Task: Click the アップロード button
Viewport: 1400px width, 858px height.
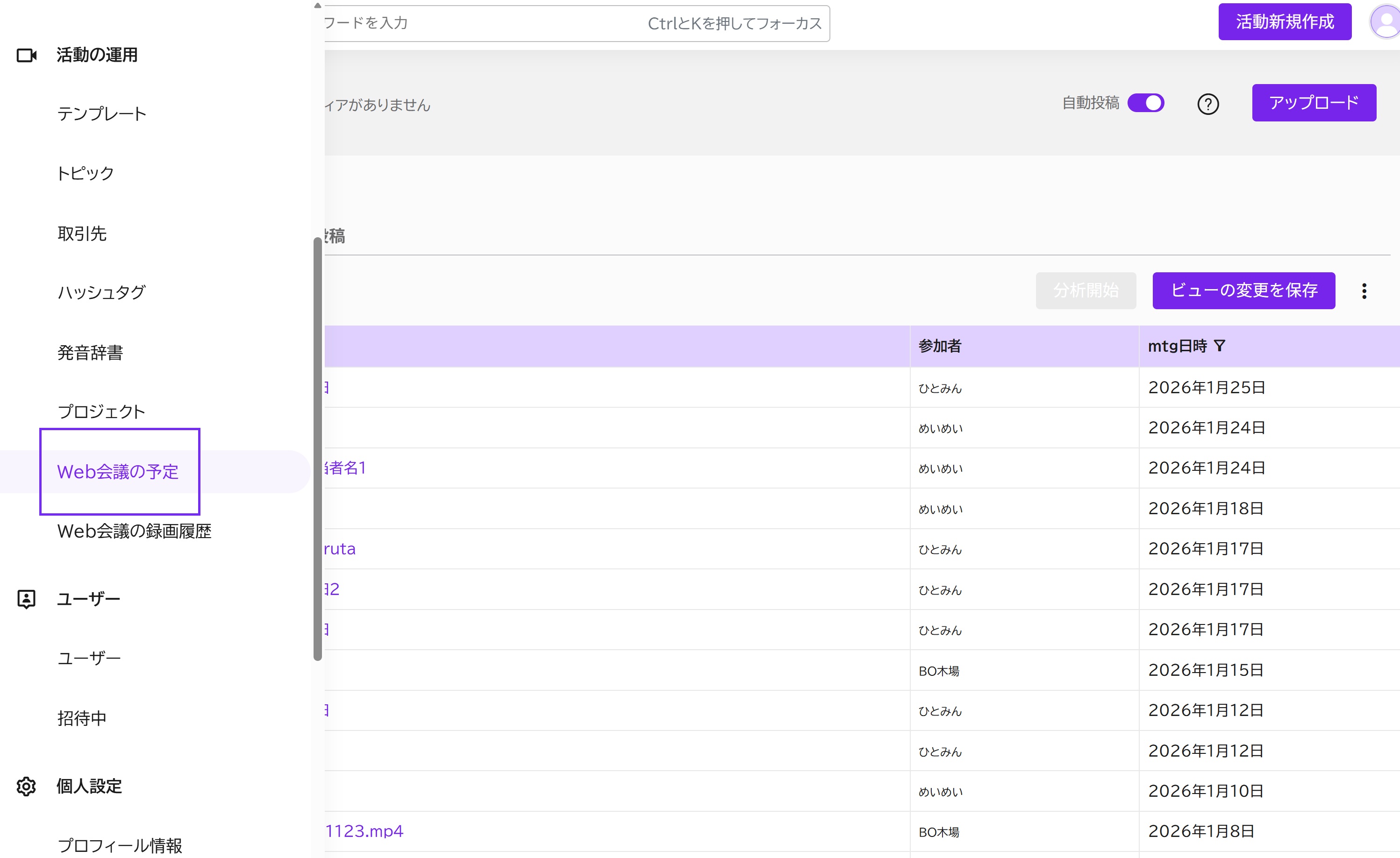Action: [x=1314, y=103]
